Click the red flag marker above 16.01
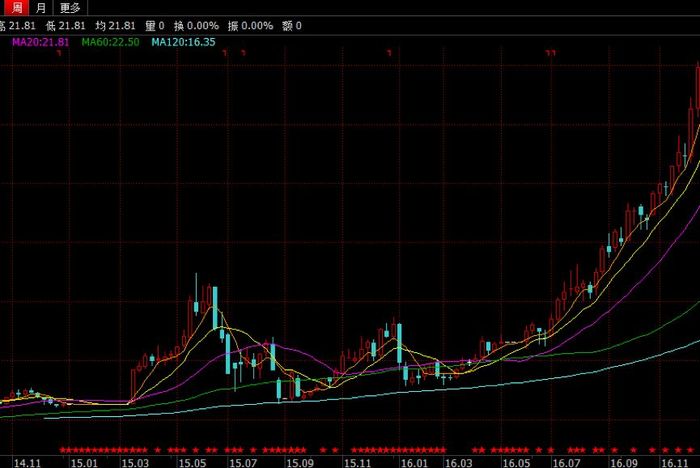 click(x=389, y=53)
